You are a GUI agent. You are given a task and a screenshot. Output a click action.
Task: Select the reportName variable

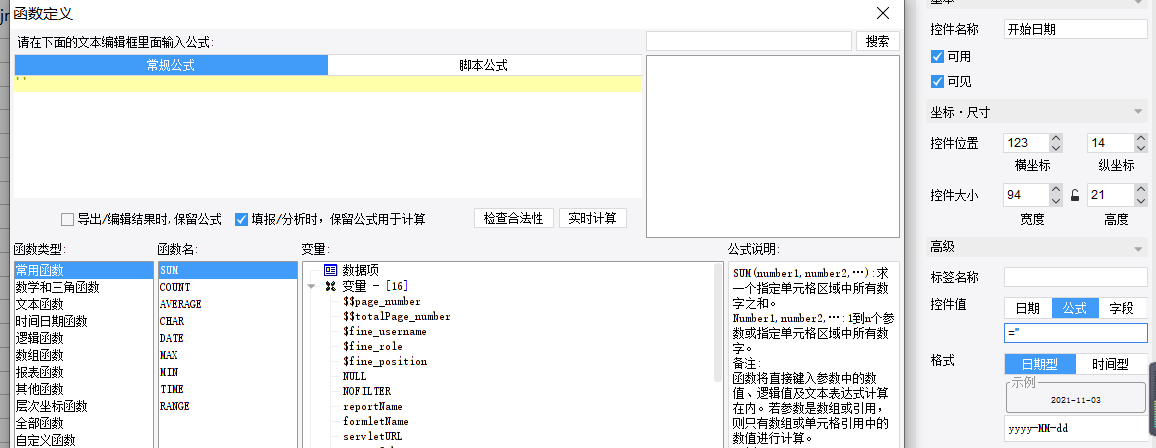[x=373, y=407]
